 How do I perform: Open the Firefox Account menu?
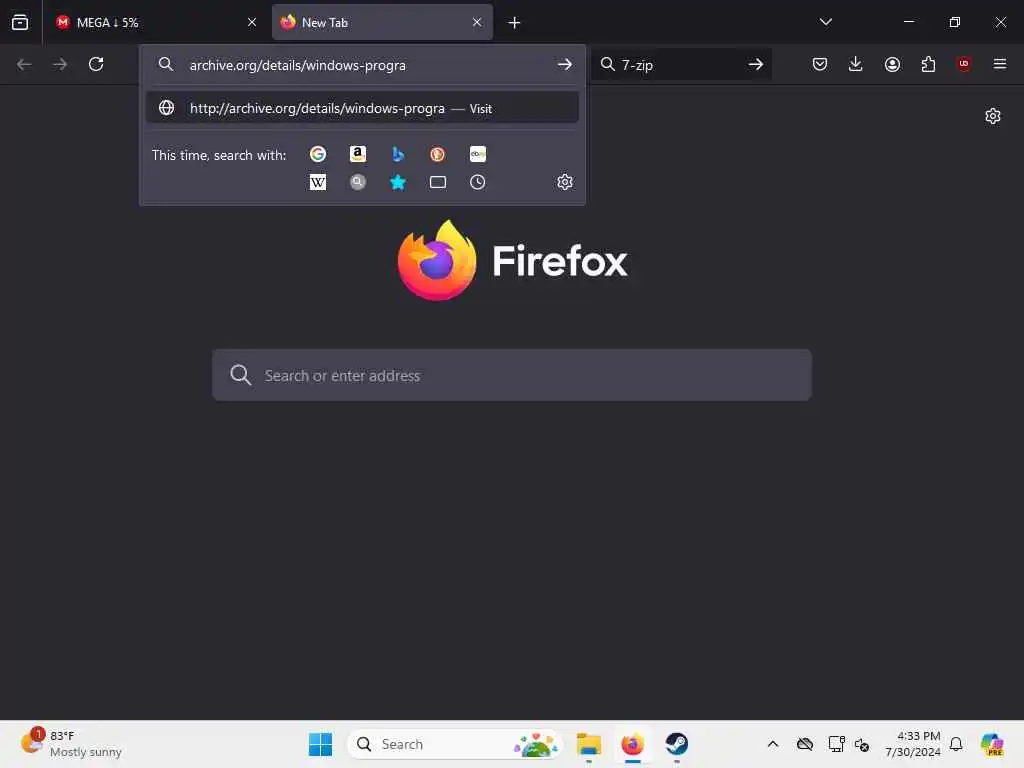tap(892, 64)
